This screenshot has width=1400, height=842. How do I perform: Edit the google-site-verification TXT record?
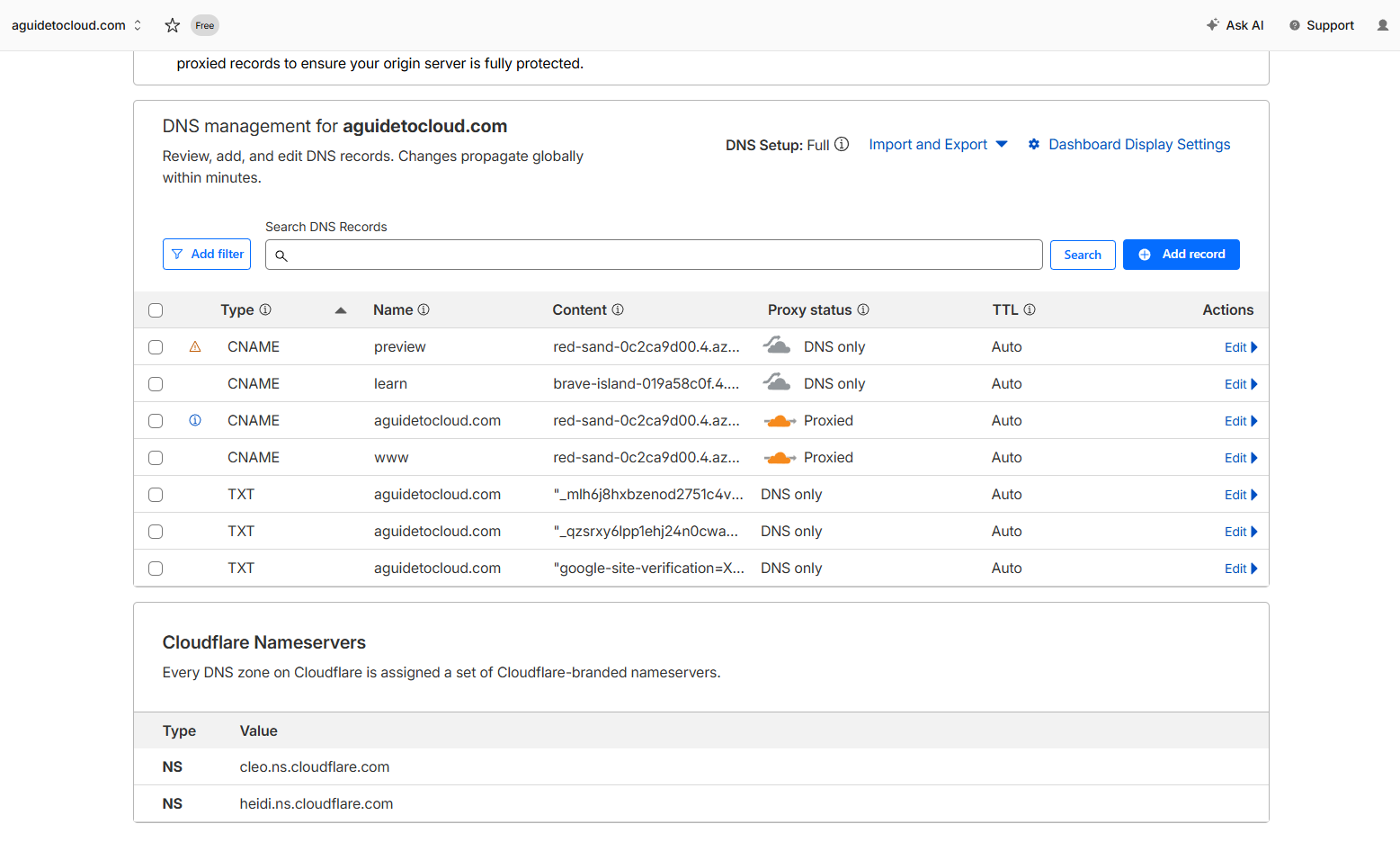1241,568
